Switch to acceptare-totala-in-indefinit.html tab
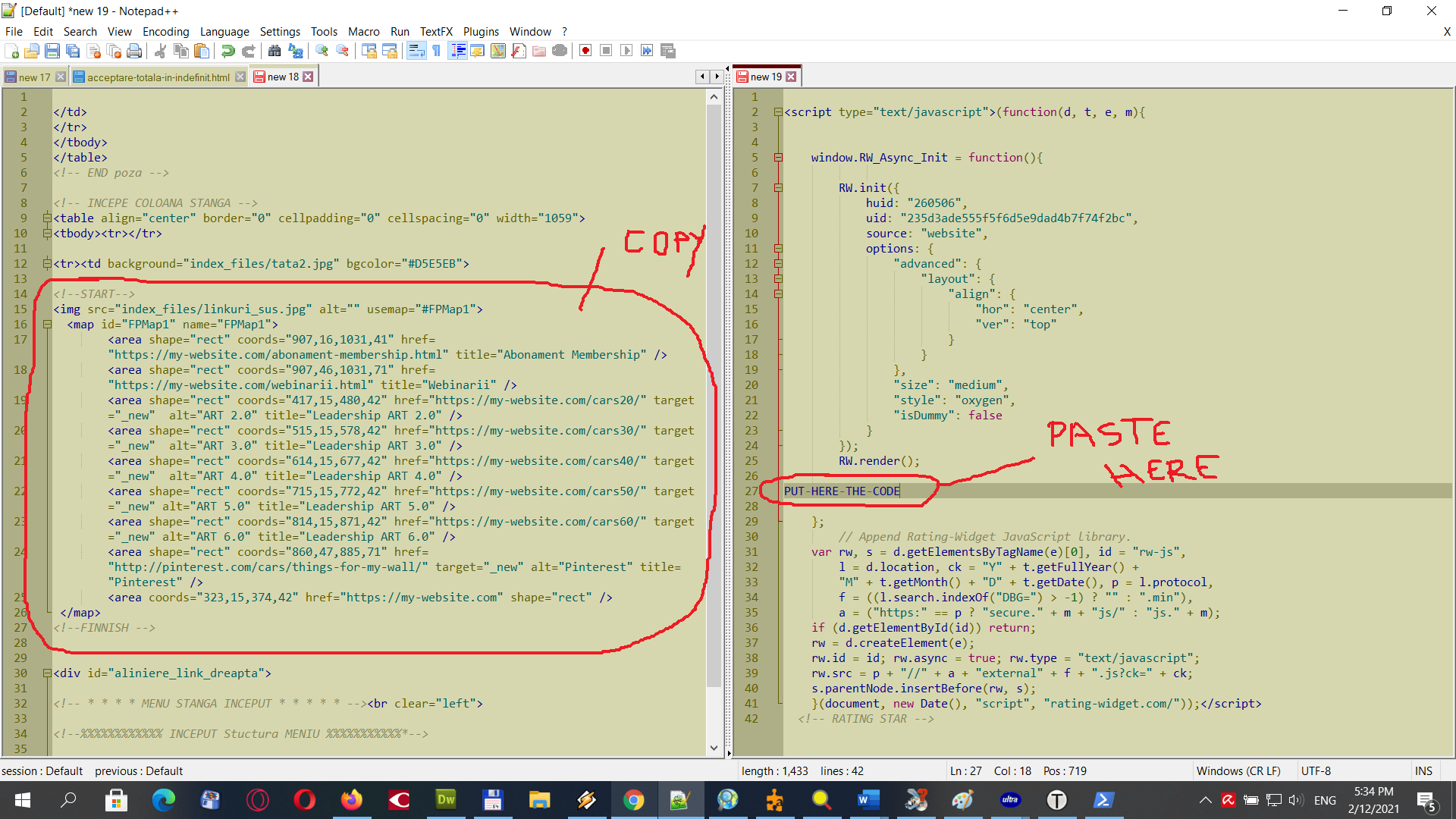 click(x=158, y=77)
